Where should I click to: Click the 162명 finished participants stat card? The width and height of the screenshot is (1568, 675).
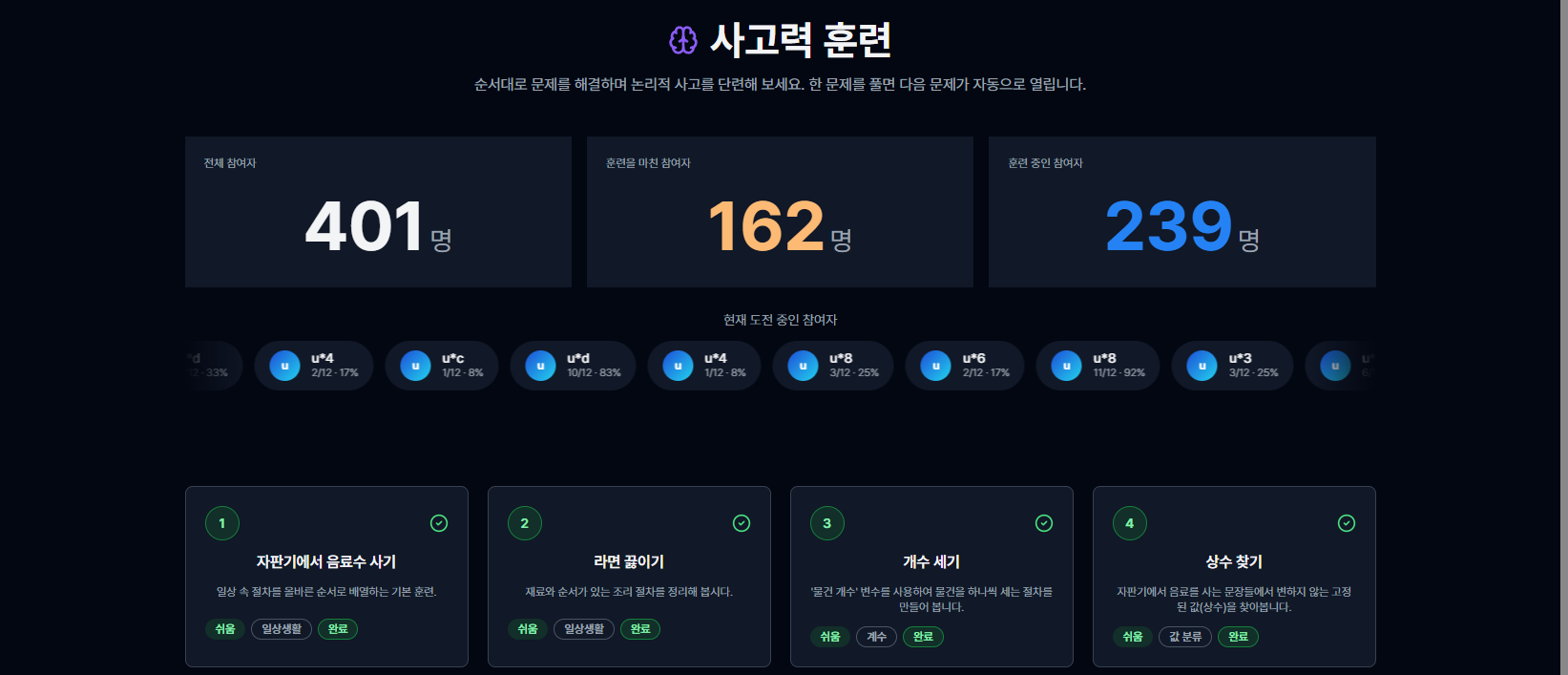[x=780, y=212]
